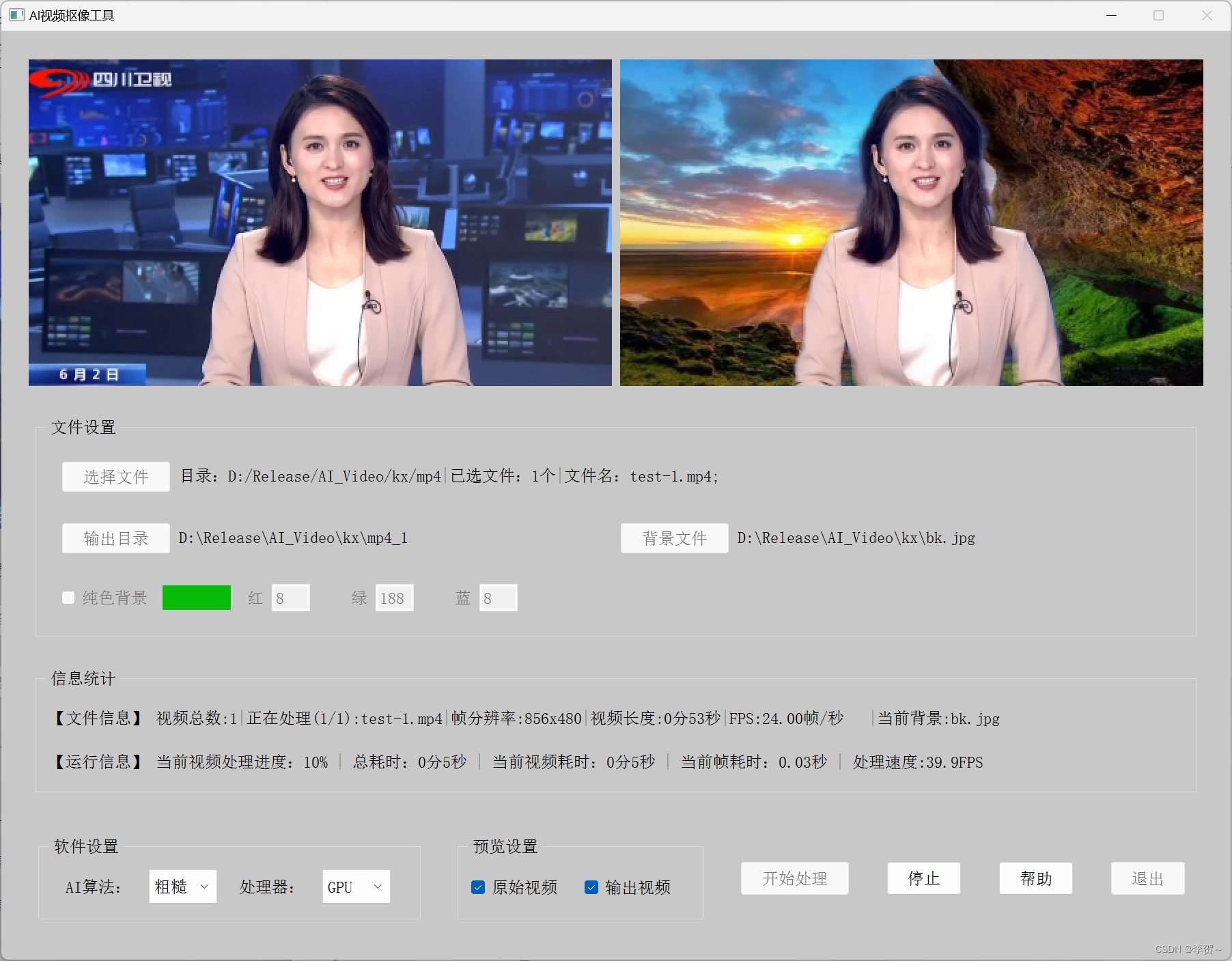Toggle the 输出视频 preview checkbox
Image resolution: width=1232 pixels, height=961 pixels.
[x=591, y=887]
